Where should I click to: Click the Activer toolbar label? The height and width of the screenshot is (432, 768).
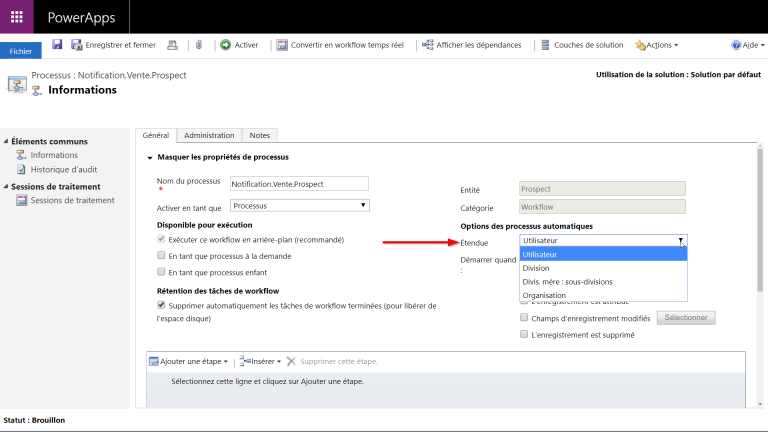click(x=246, y=45)
